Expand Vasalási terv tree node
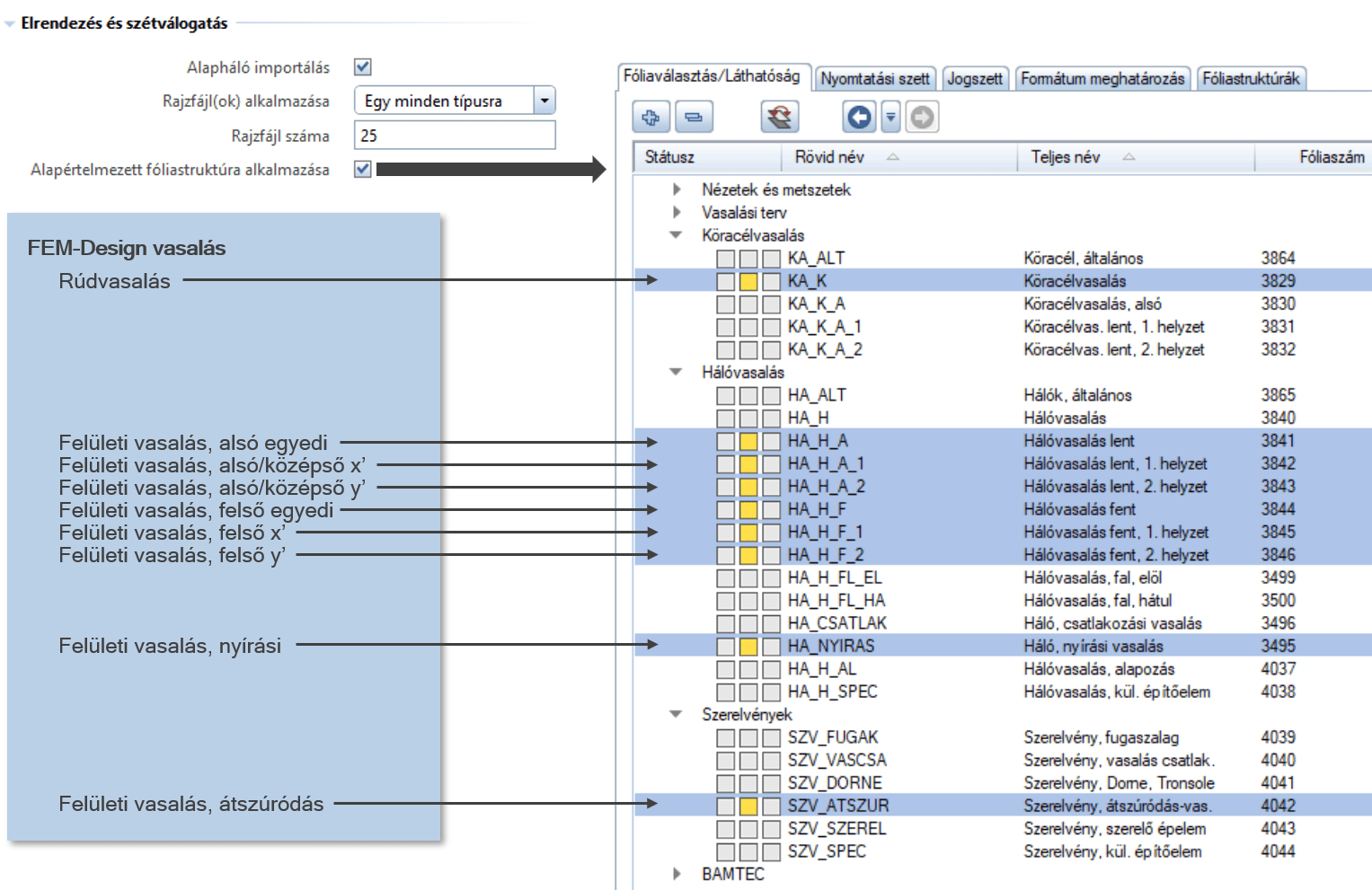1372x890 pixels. point(677,212)
